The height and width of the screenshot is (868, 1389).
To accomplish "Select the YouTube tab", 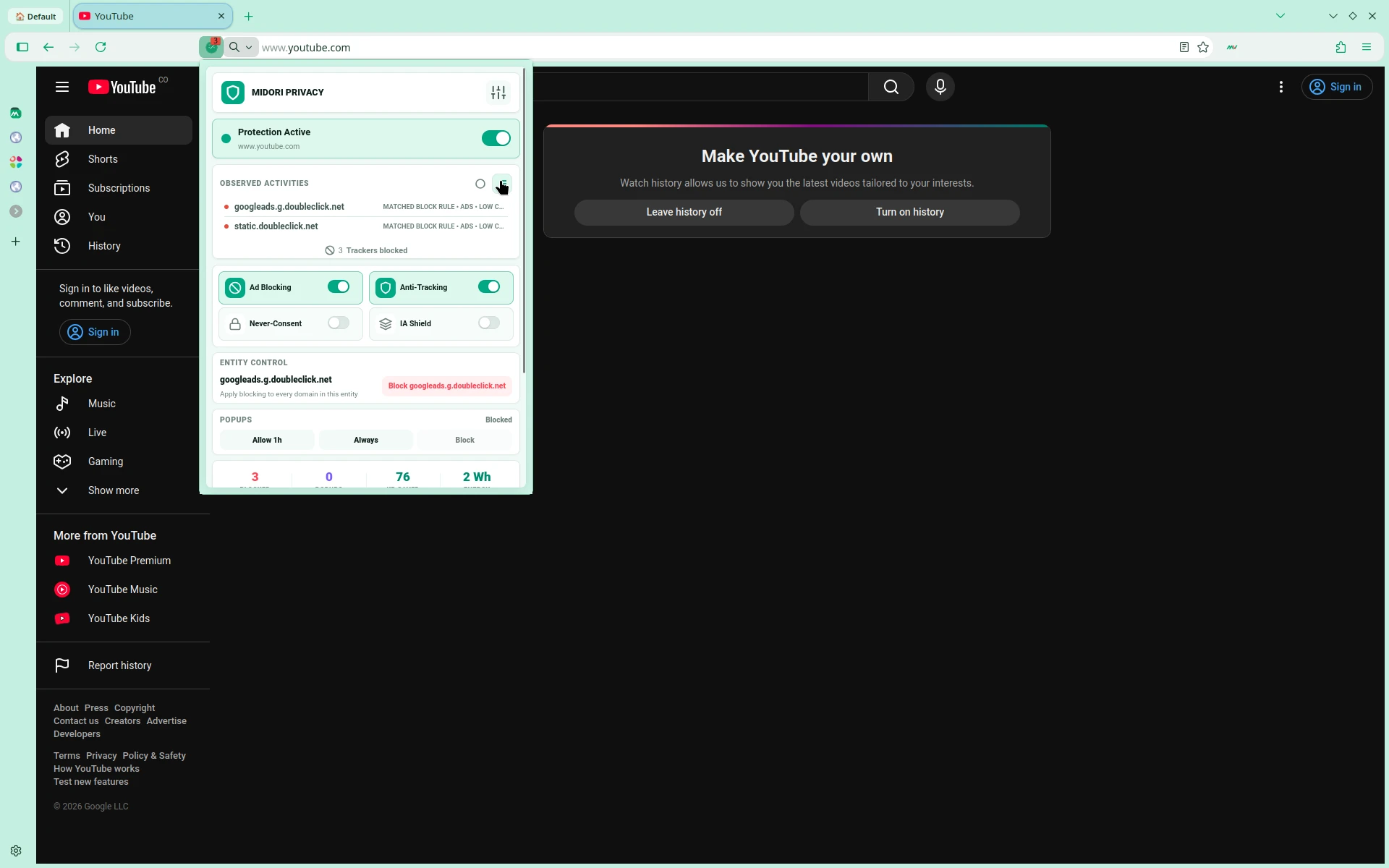I will point(153,16).
